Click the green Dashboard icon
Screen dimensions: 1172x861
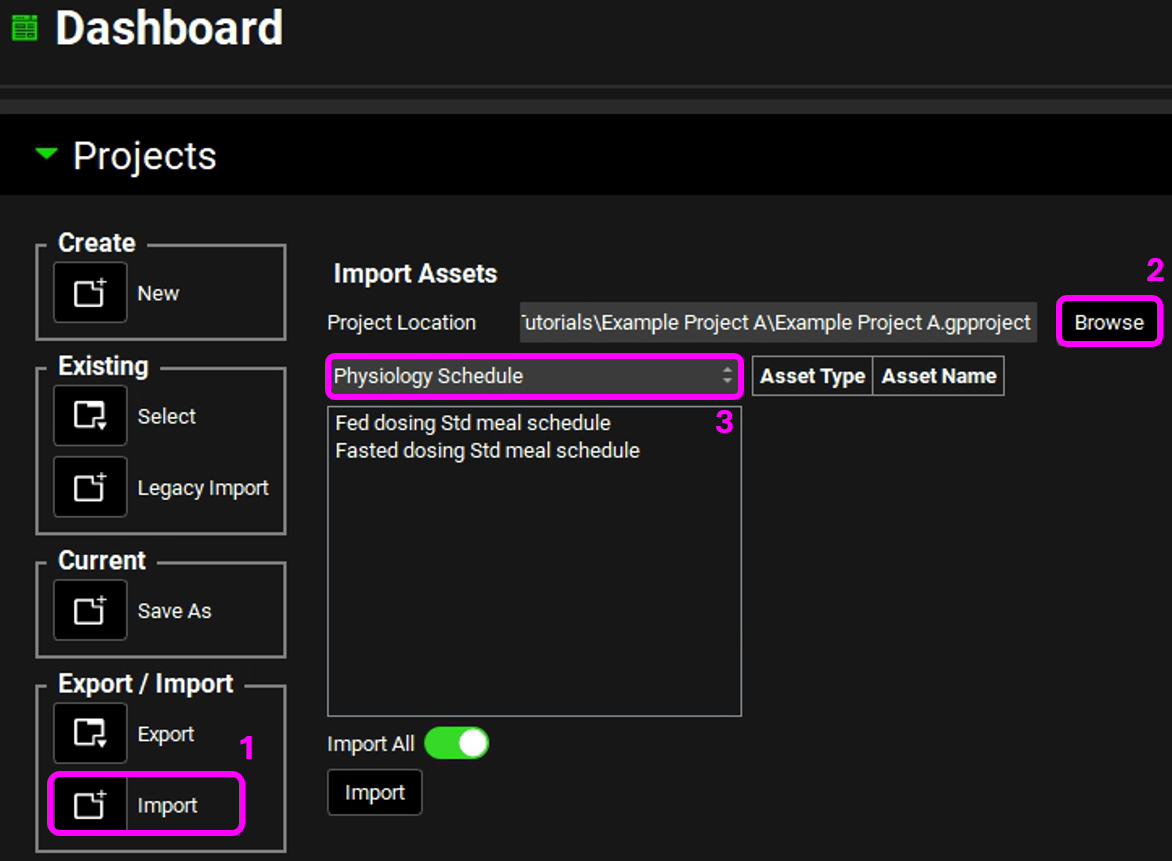(23, 28)
